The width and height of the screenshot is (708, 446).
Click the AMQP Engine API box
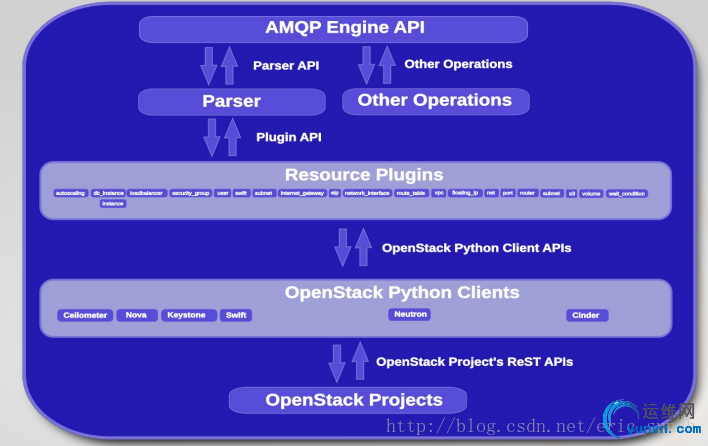pos(333,29)
